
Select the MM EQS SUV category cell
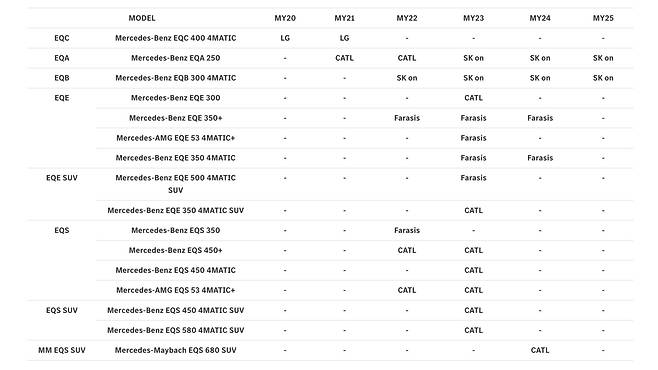tap(62, 350)
